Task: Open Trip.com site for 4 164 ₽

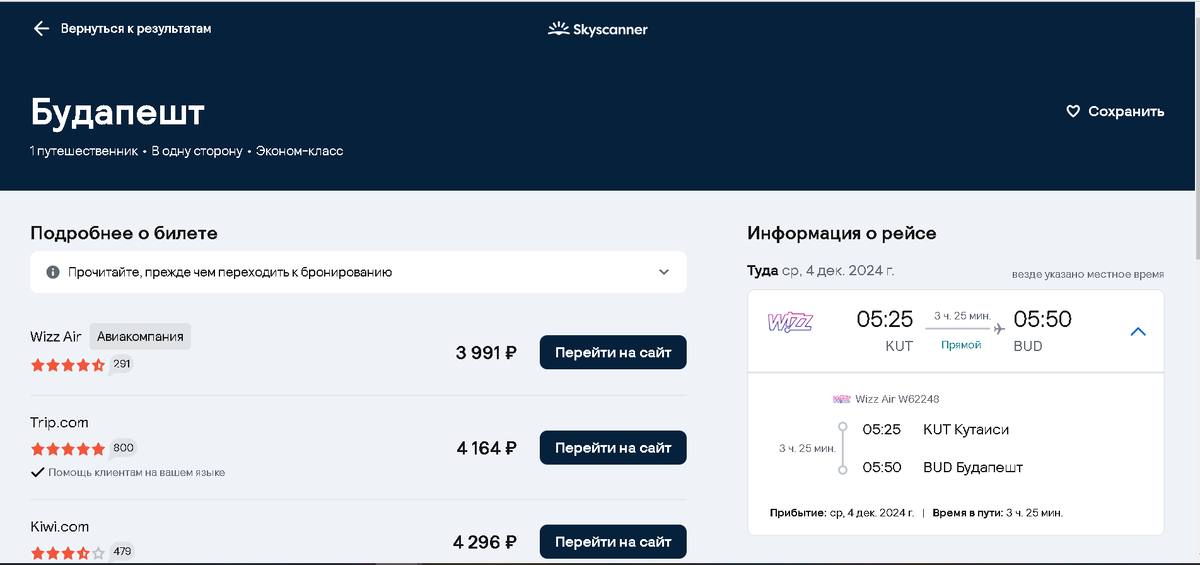Action: pos(613,448)
